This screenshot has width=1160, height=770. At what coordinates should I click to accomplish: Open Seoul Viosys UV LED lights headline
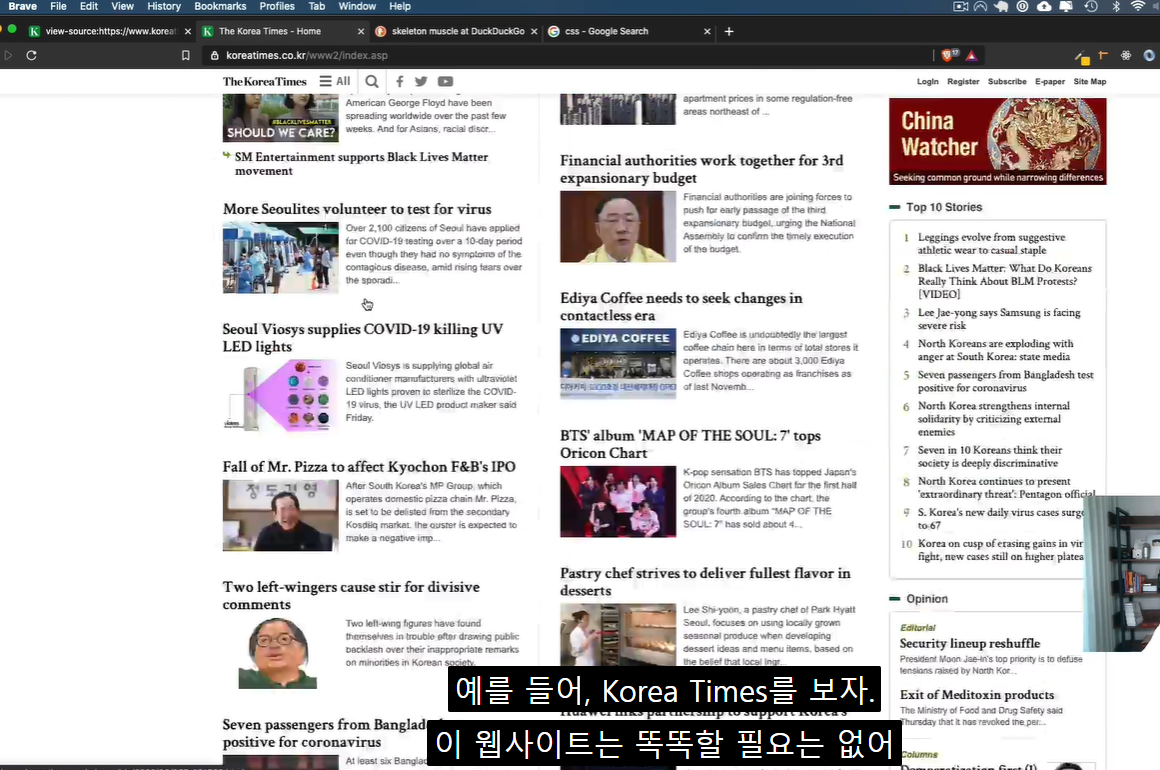[x=362, y=338]
